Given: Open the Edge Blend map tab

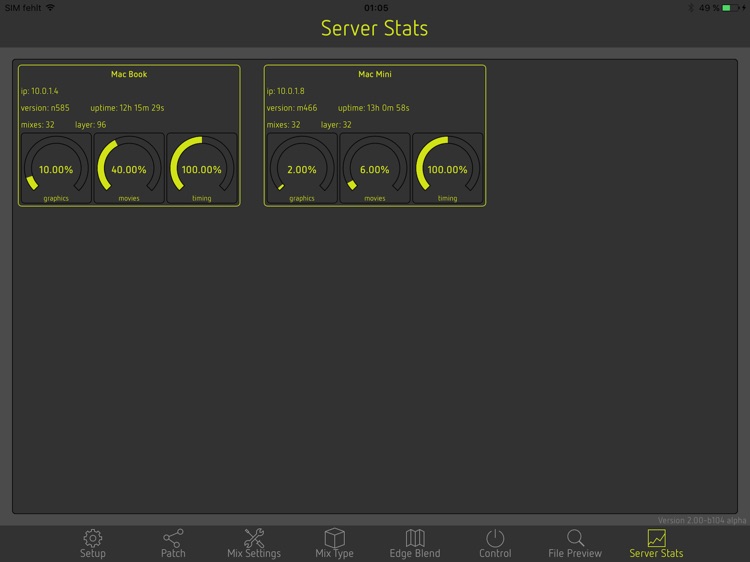Looking at the screenshot, I should [415, 544].
